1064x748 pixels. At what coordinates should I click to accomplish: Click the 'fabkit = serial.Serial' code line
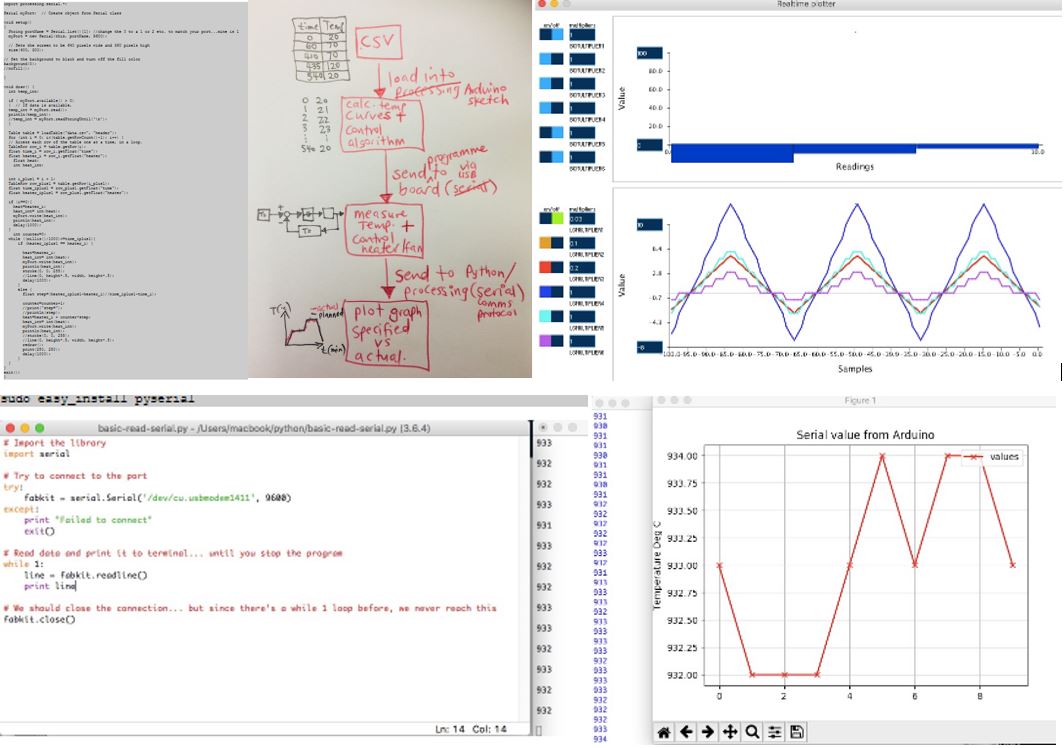(157, 498)
